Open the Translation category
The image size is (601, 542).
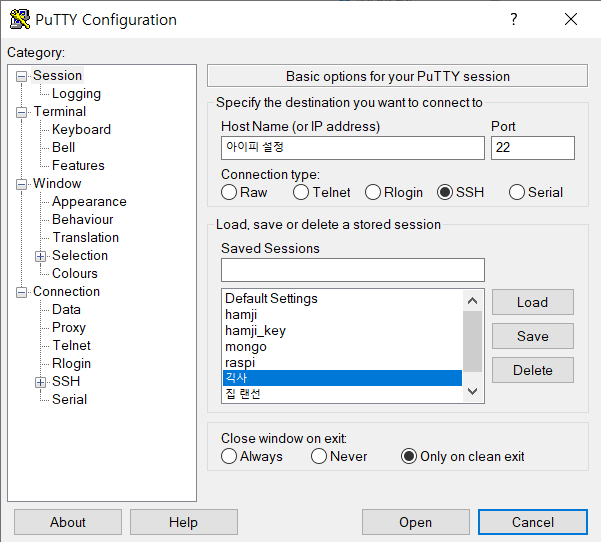[86, 238]
